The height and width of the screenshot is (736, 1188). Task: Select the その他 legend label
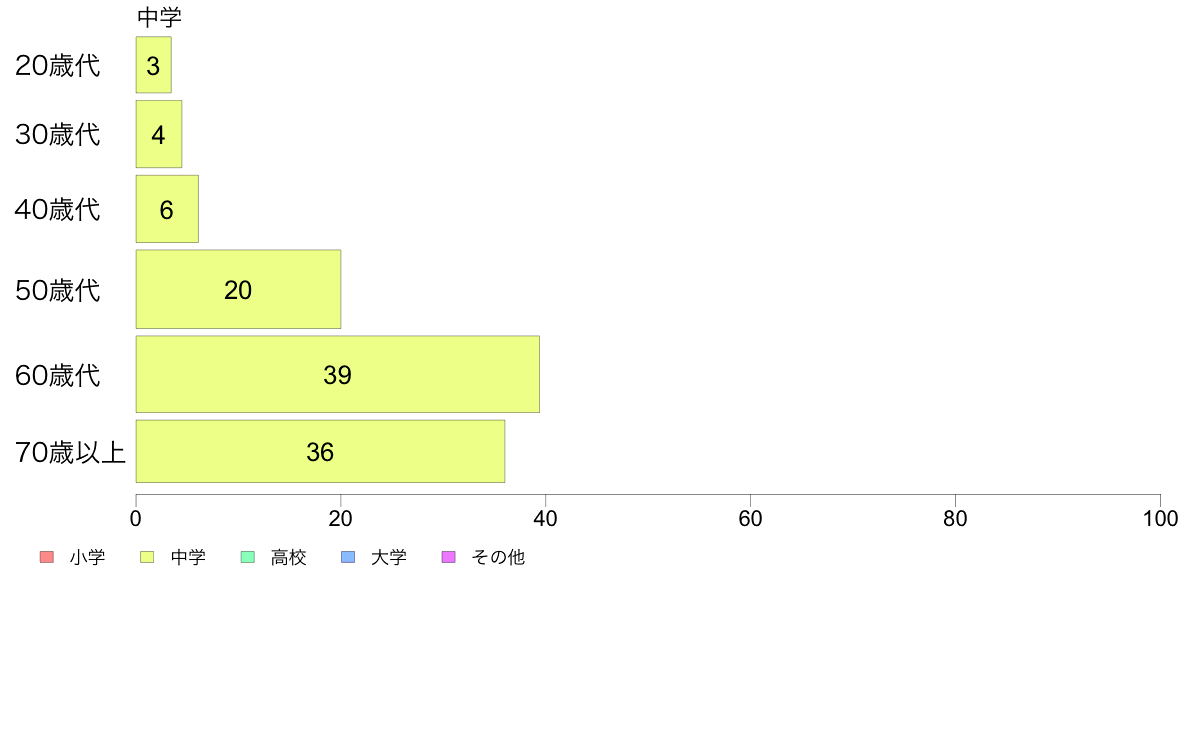tap(498, 557)
